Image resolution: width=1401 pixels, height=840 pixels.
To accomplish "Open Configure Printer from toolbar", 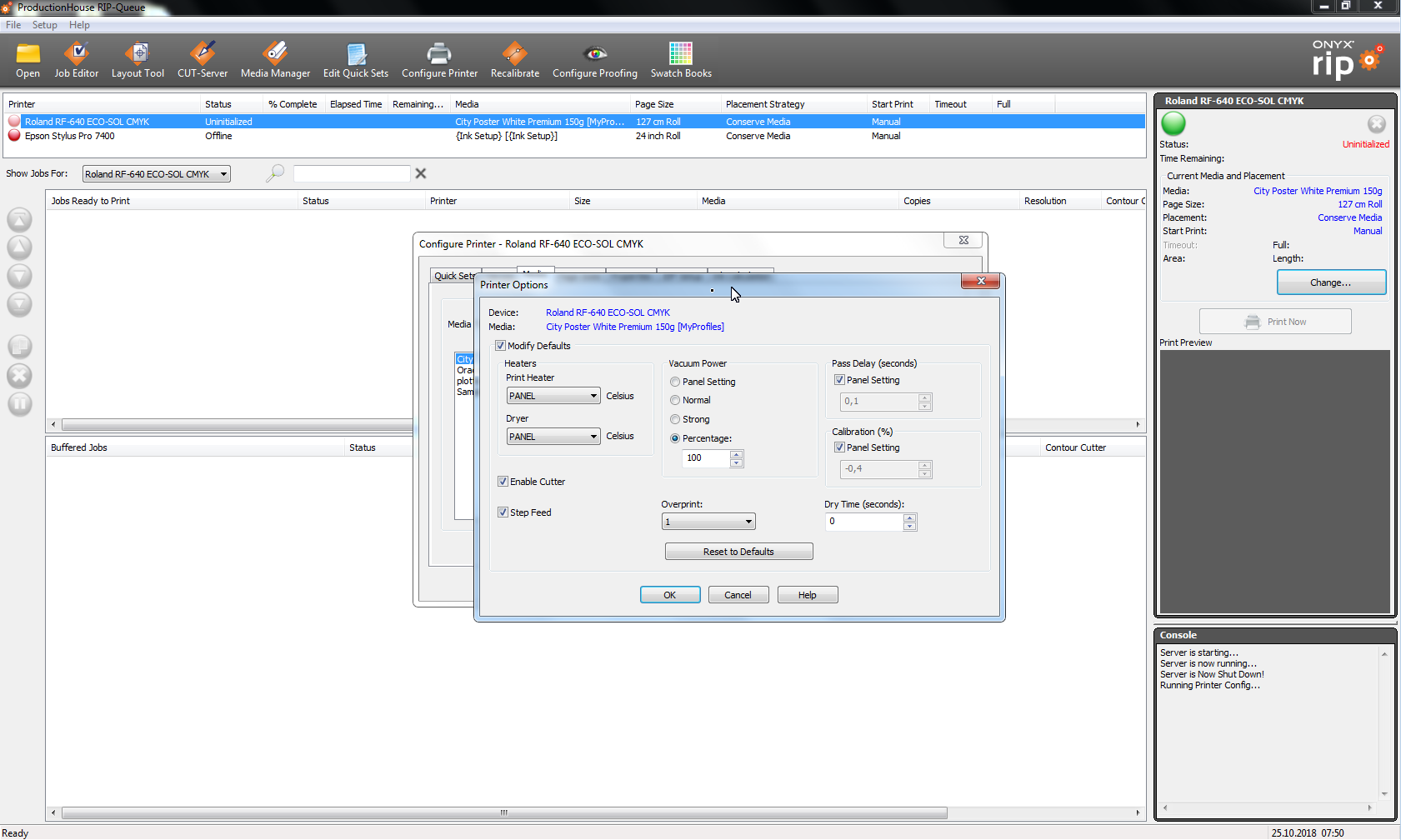I will pyautogui.click(x=439, y=54).
